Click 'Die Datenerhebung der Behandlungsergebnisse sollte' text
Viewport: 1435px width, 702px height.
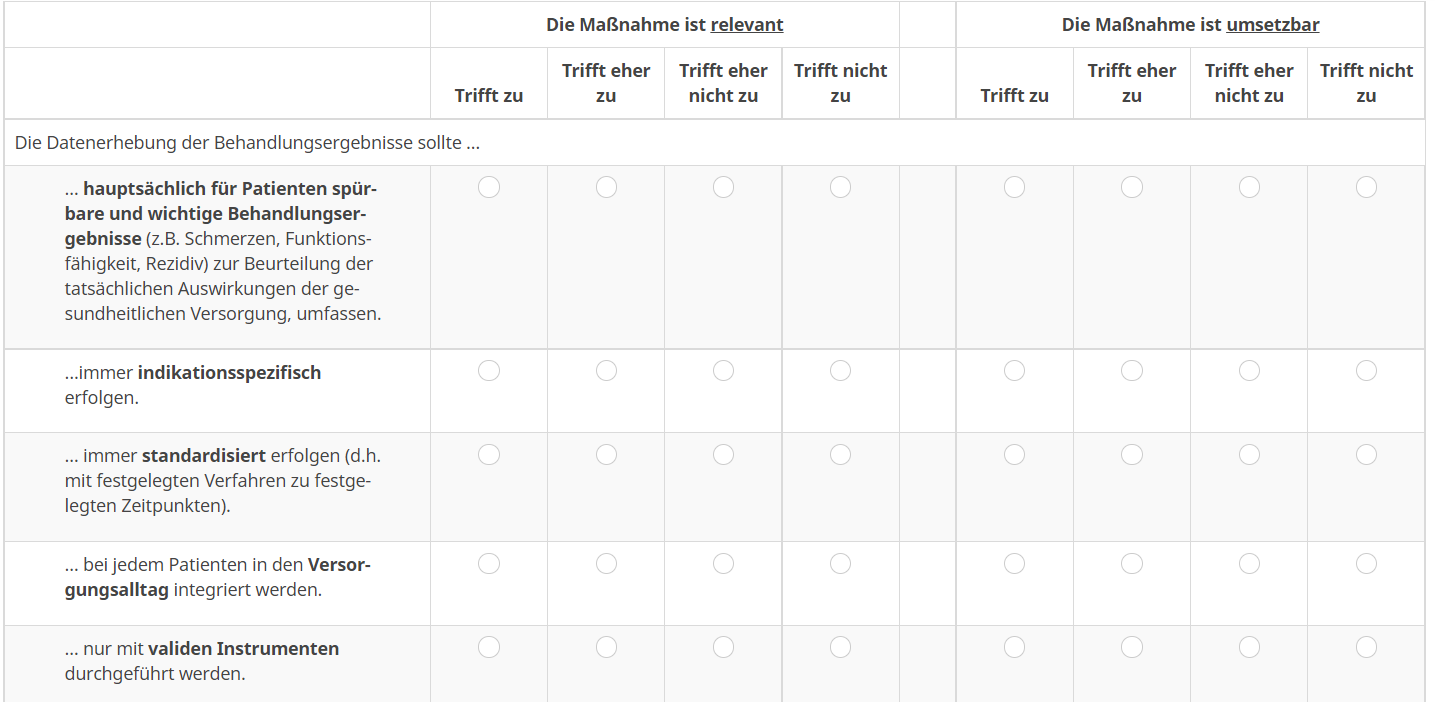[x=247, y=143]
